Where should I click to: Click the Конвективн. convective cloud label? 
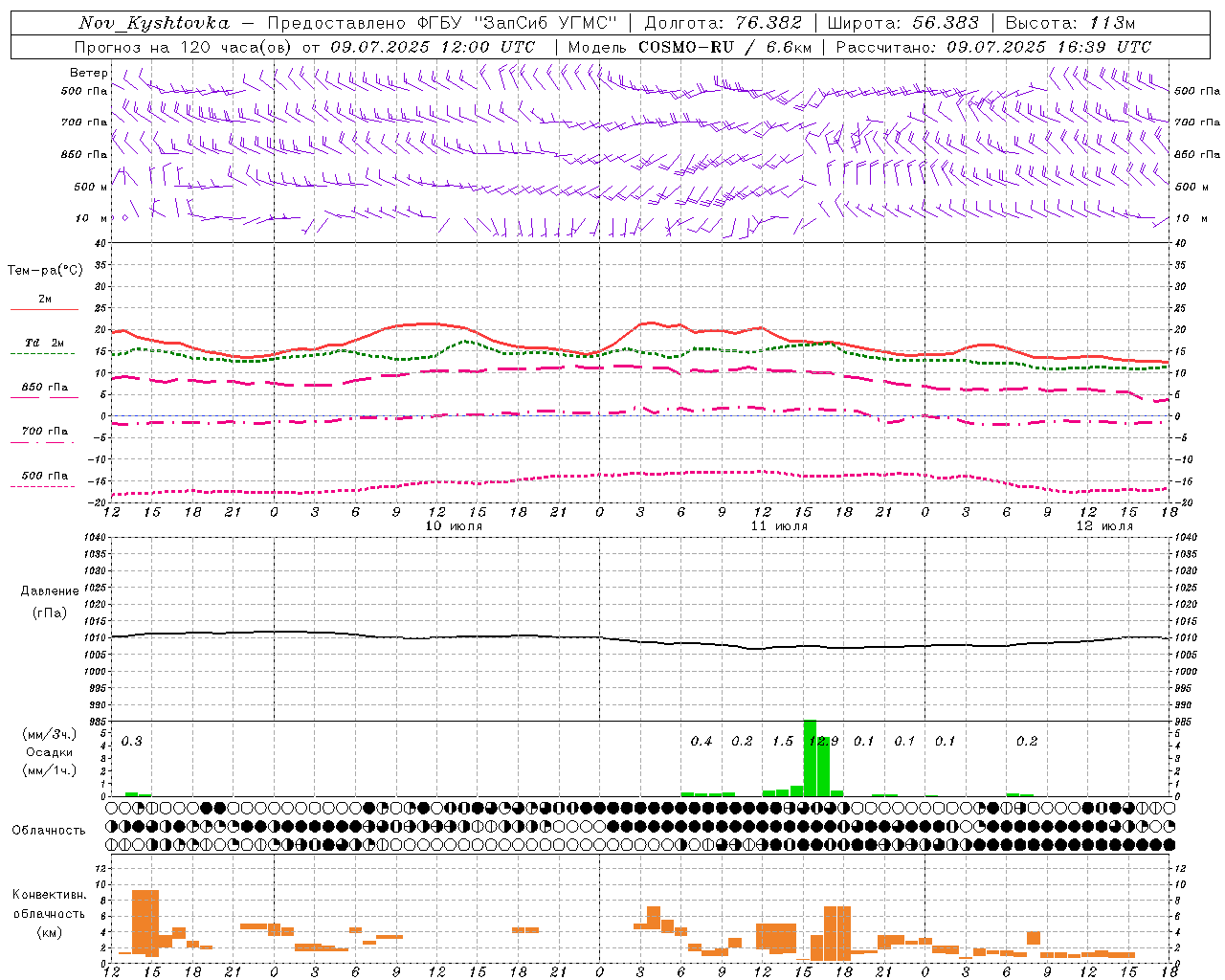(x=49, y=895)
